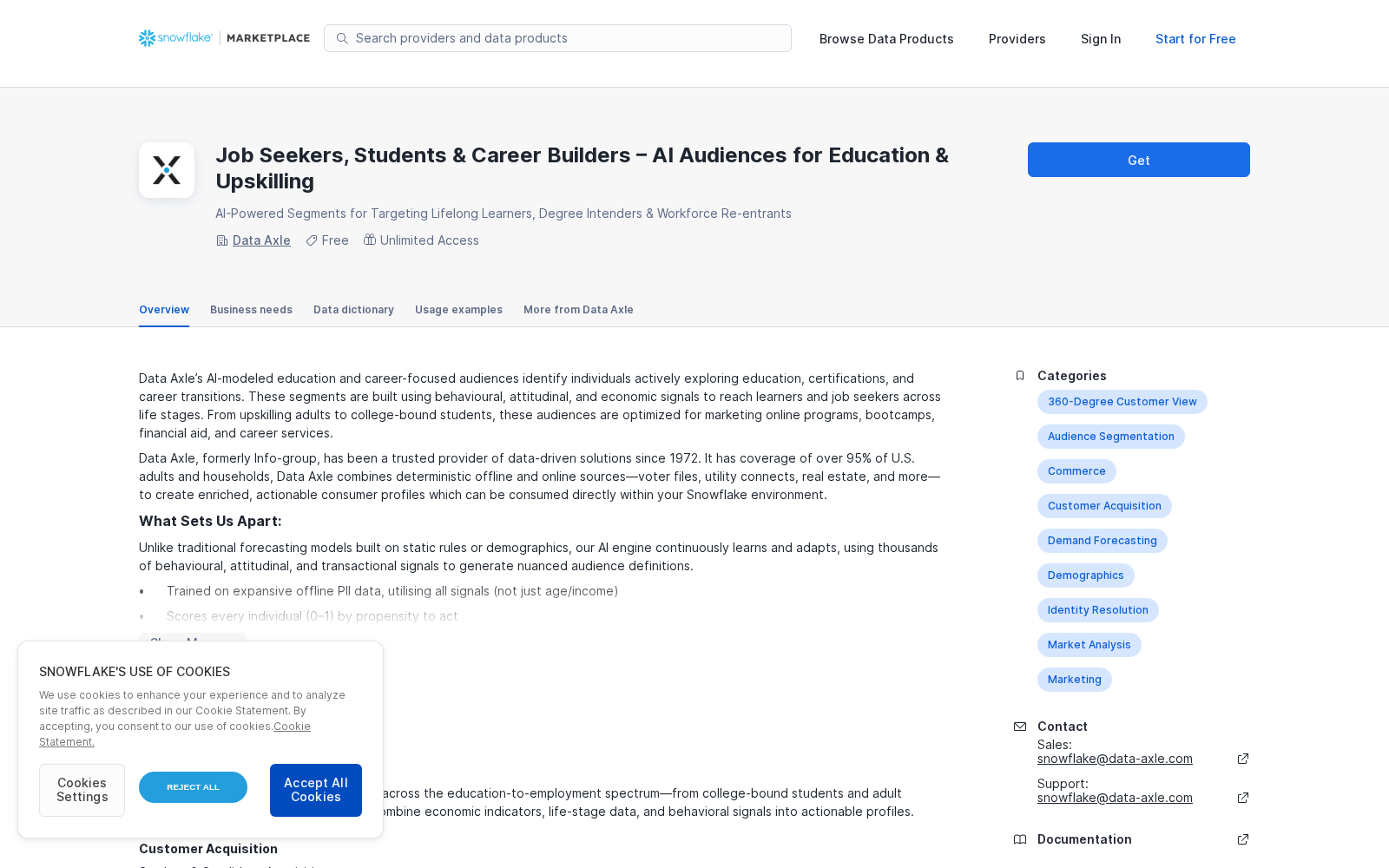Click the Sales snowflake@data-axle.com email link

pyautogui.click(x=1115, y=759)
